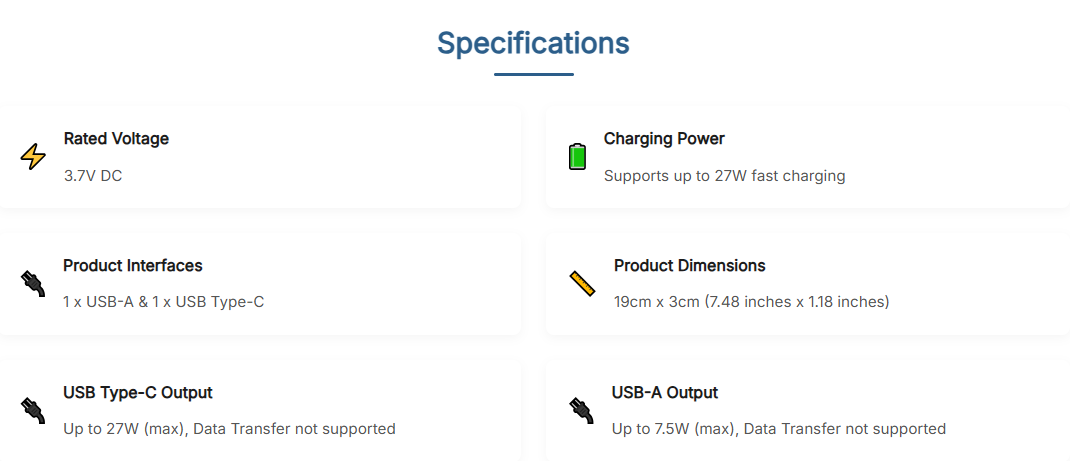Select the Product Dimensions title
The image size is (1070, 461).
(689, 266)
